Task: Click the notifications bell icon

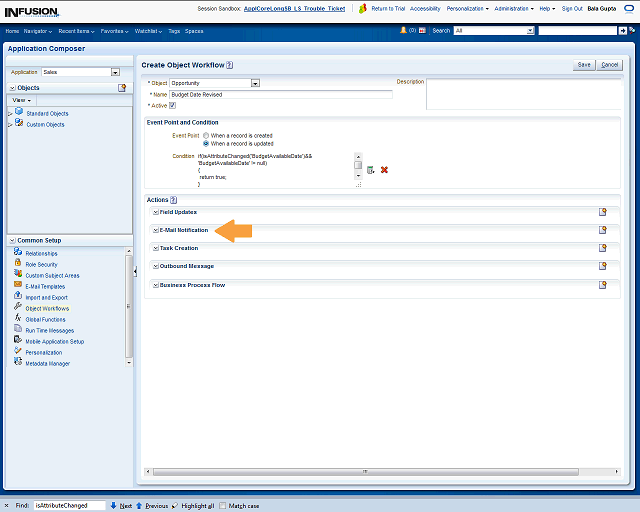Action: pos(403,31)
